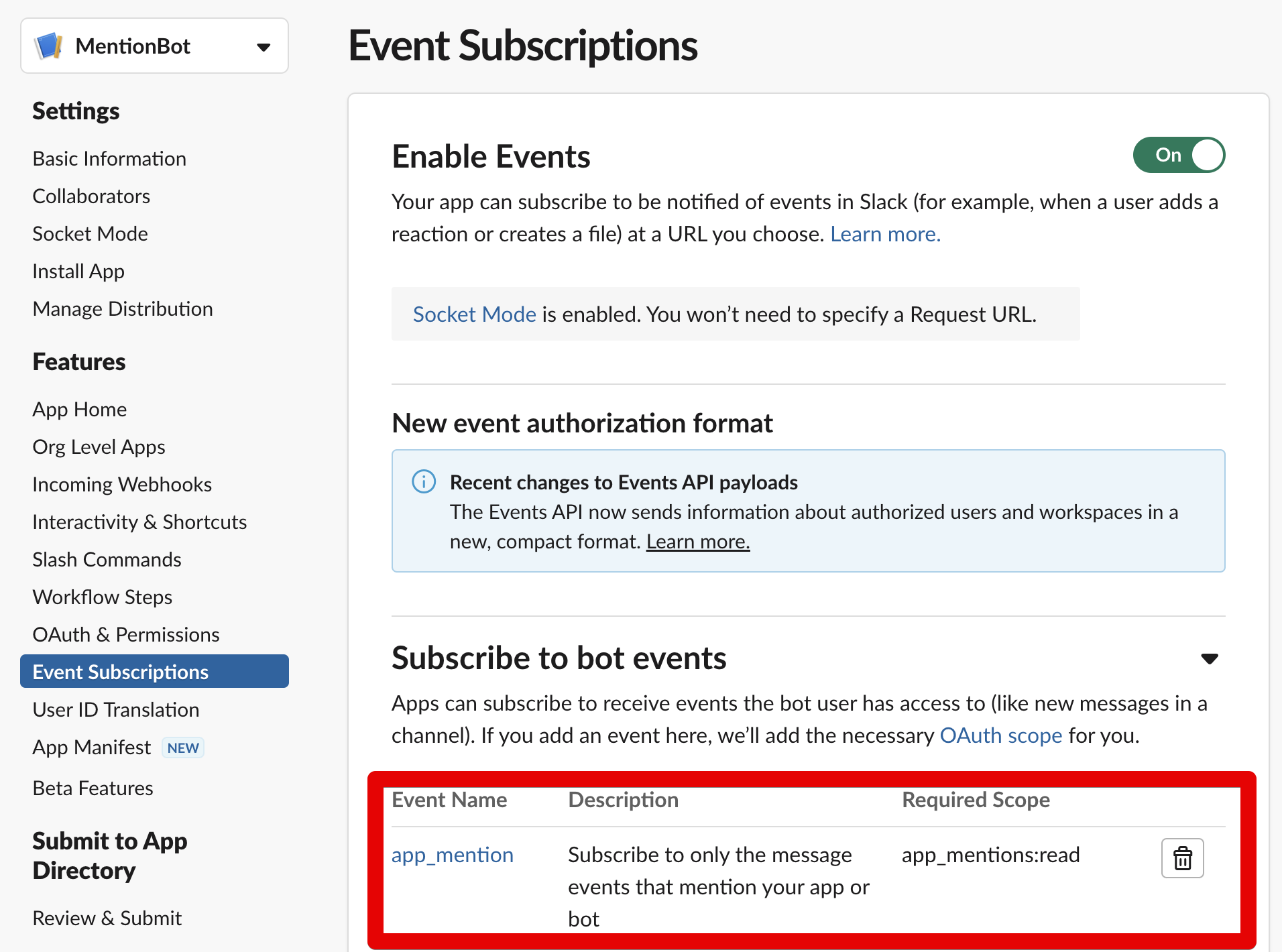Click the app_mentions:read scope text
This screenshot has height=952, width=1282.
coord(991,855)
